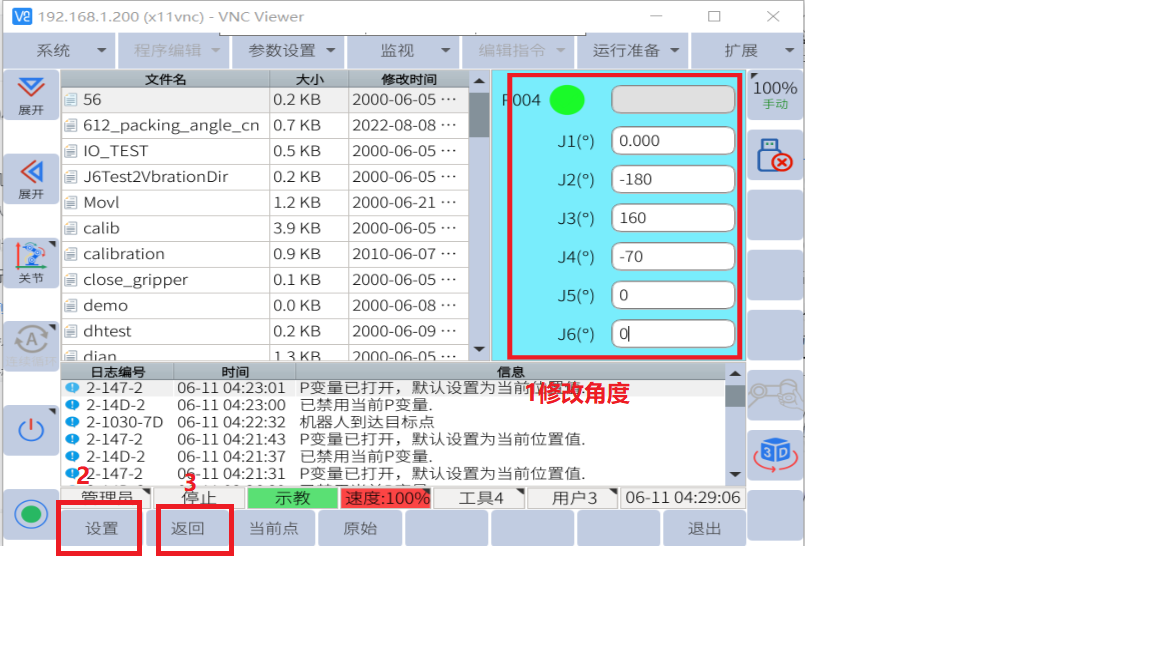
Task: Click the J3(°) angle input field
Action: [673, 218]
